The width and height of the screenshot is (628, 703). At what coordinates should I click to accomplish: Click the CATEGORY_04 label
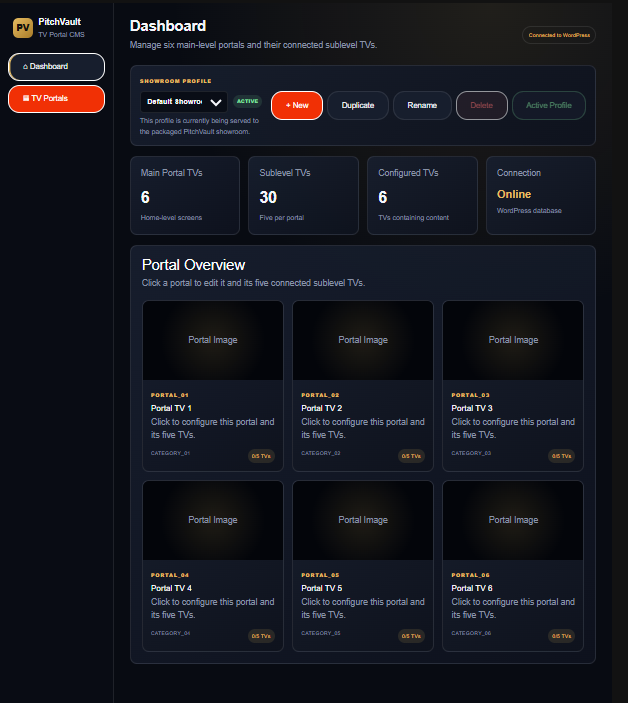170,633
